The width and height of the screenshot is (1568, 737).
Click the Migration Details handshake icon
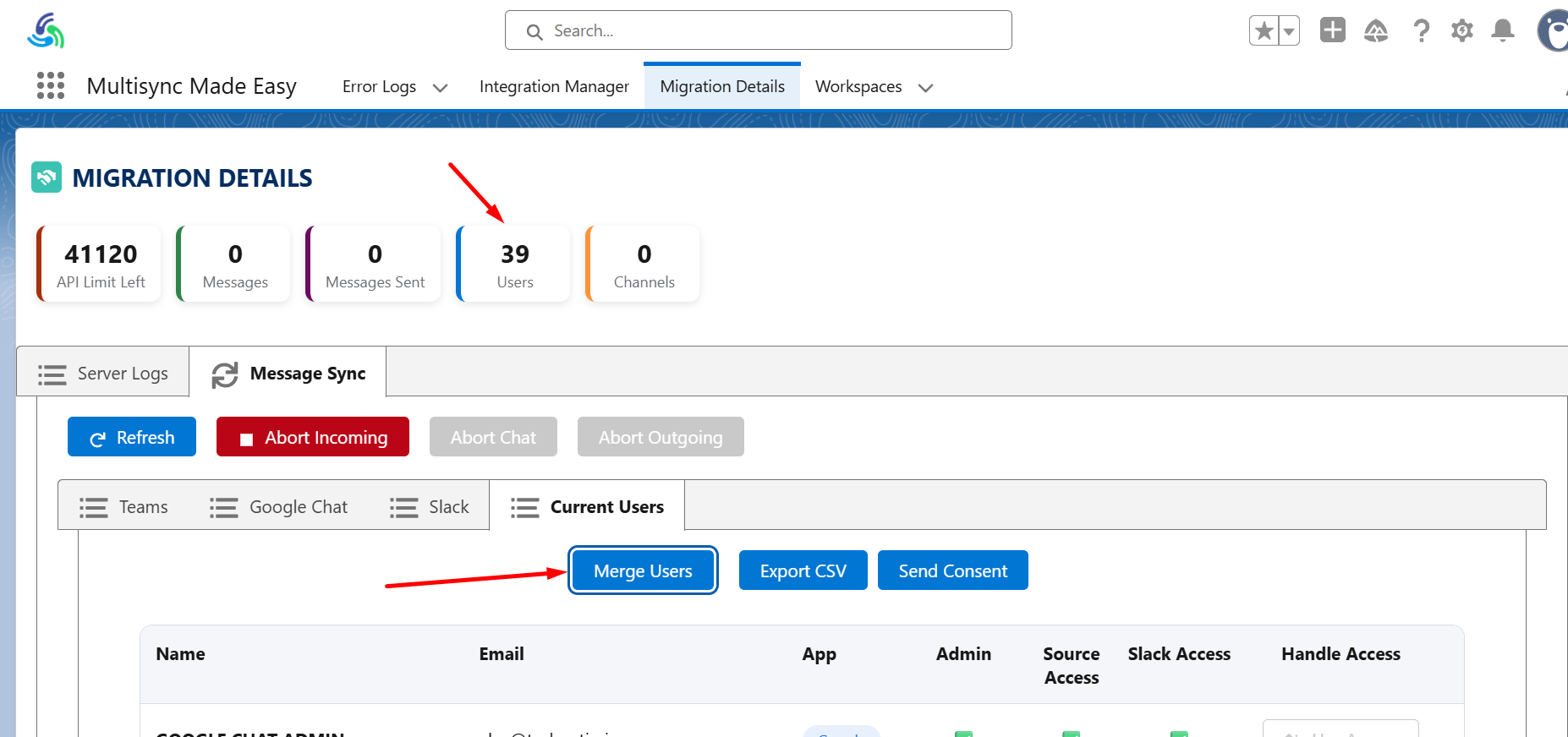point(47,177)
